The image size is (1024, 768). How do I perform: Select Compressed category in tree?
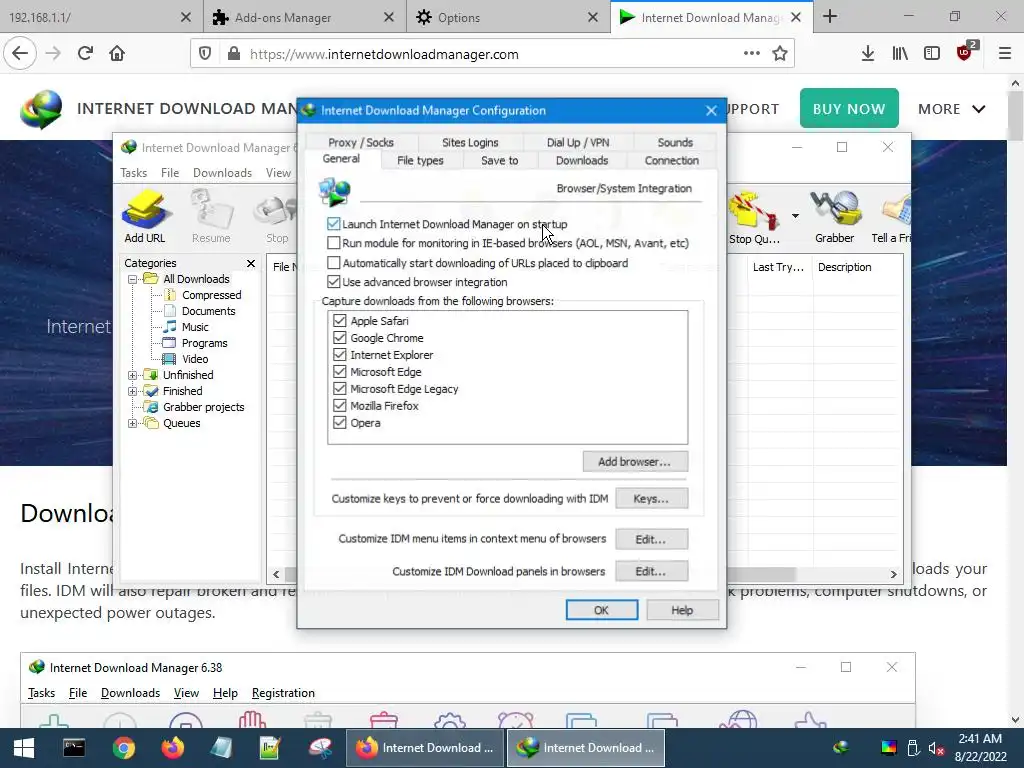click(212, 295)
